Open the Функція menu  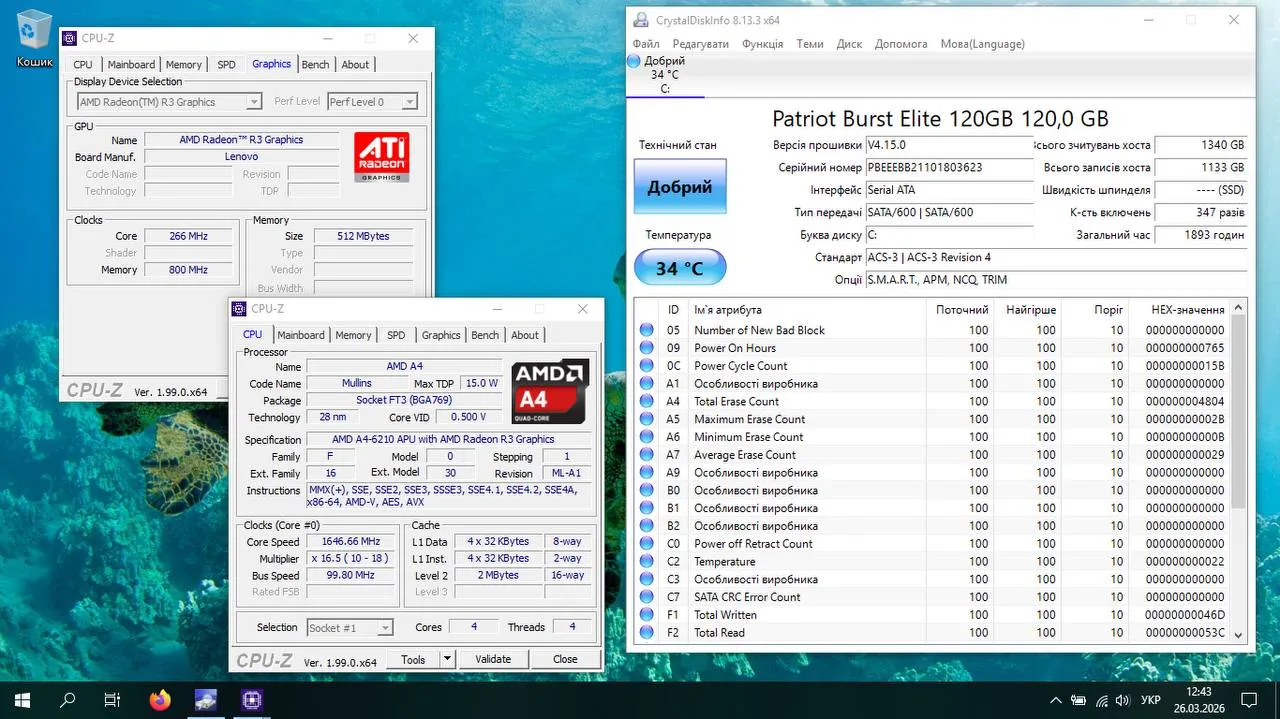pos(763,44)
